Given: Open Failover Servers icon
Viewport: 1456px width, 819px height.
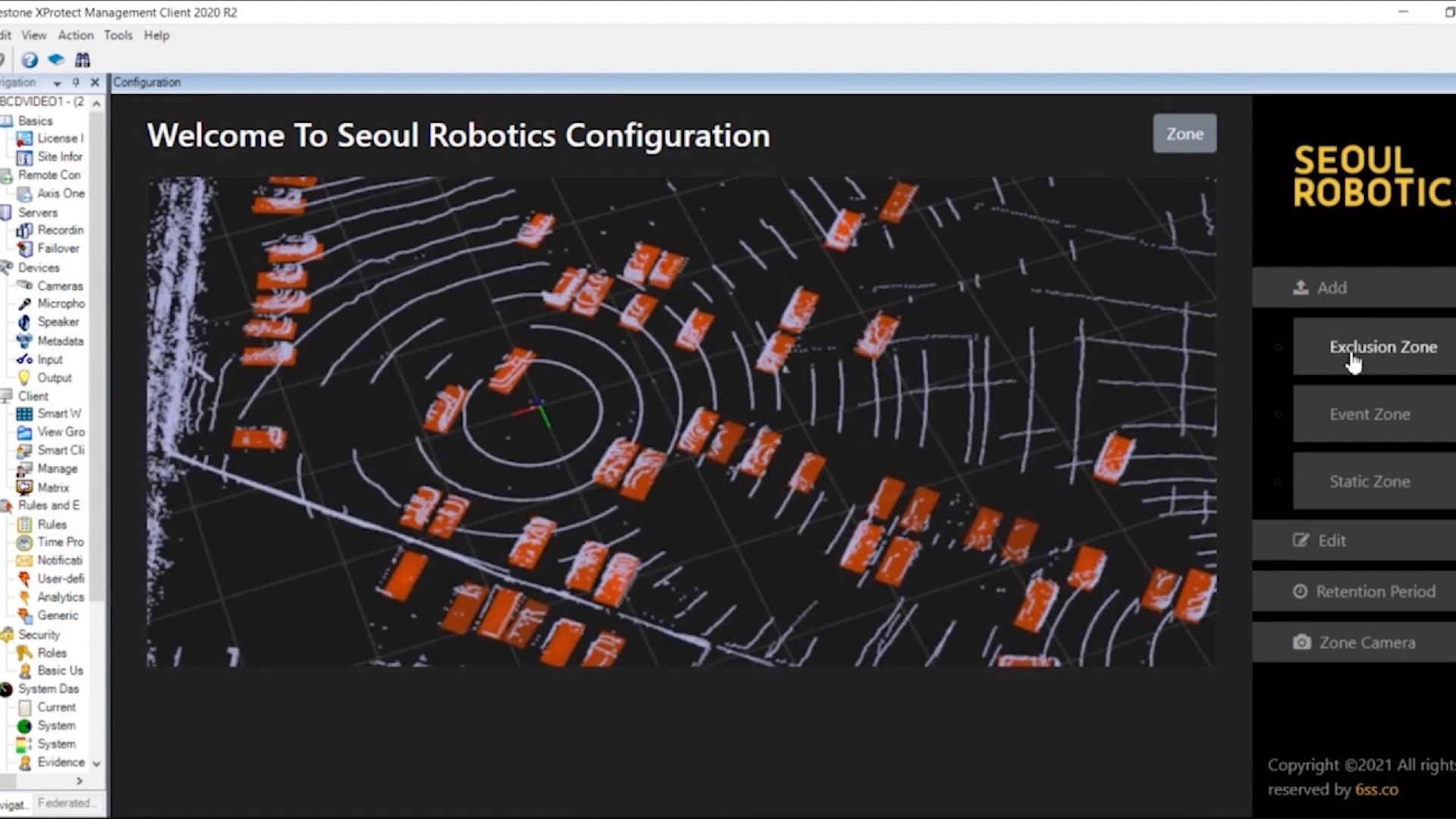Looking at the screenshot, I should (x=24, y=249).
